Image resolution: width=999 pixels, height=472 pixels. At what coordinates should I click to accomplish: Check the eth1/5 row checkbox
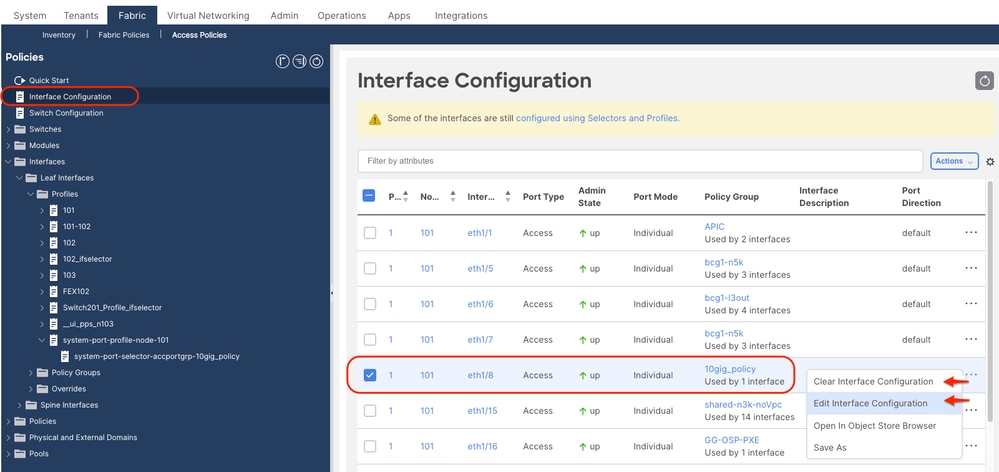coord(370,269)
